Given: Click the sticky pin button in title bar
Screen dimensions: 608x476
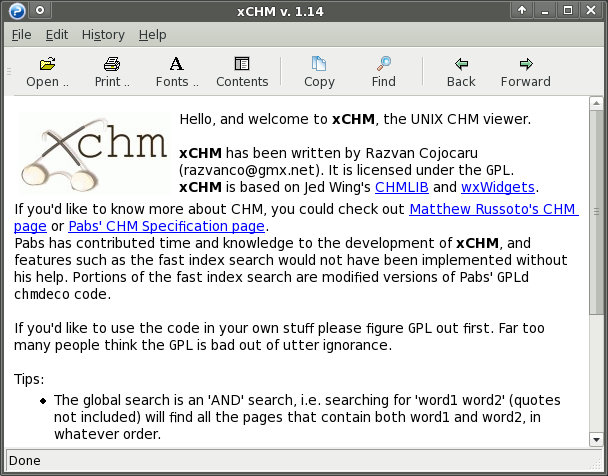Looking at the screenshot, I should click(x=40, y=10).
